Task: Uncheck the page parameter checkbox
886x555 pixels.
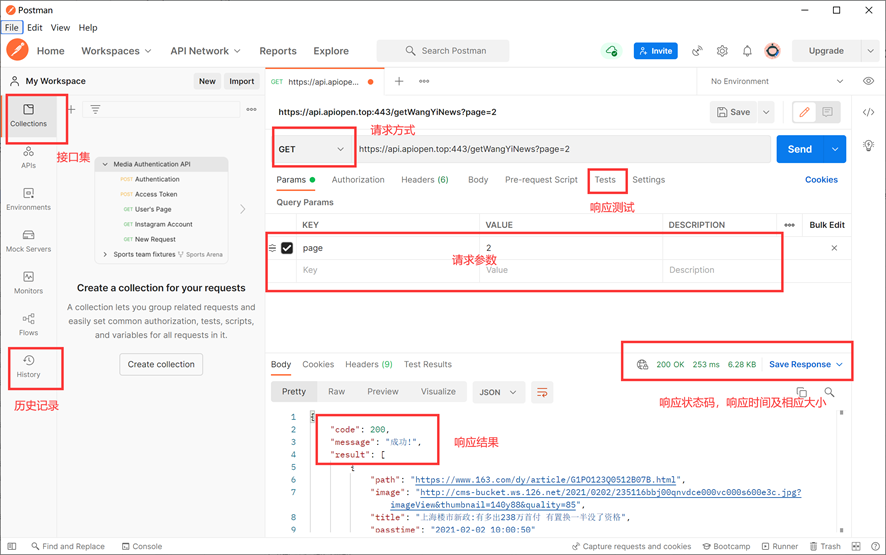Action: point(287,248)
